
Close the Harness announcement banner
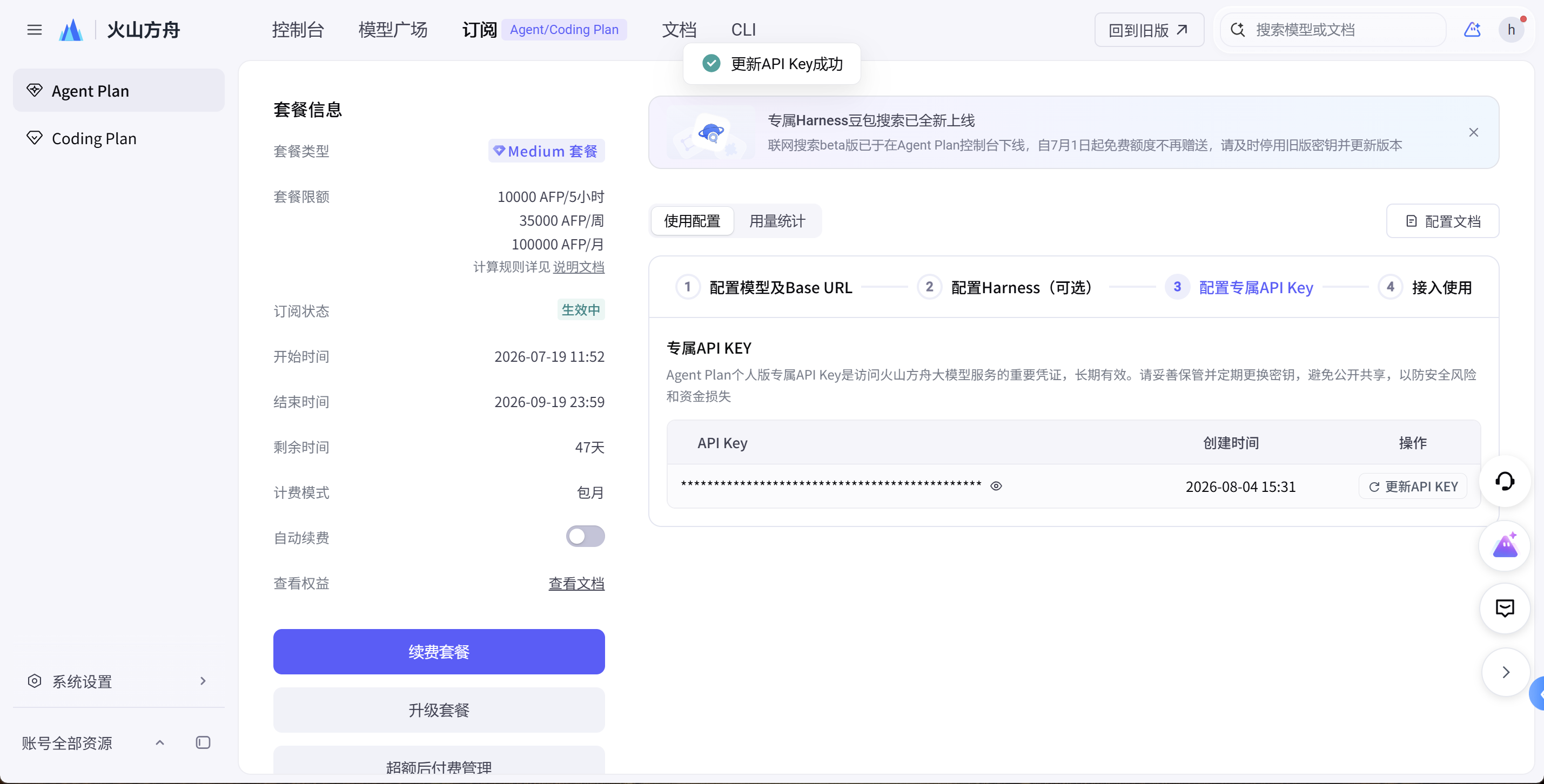(1473, 132)
